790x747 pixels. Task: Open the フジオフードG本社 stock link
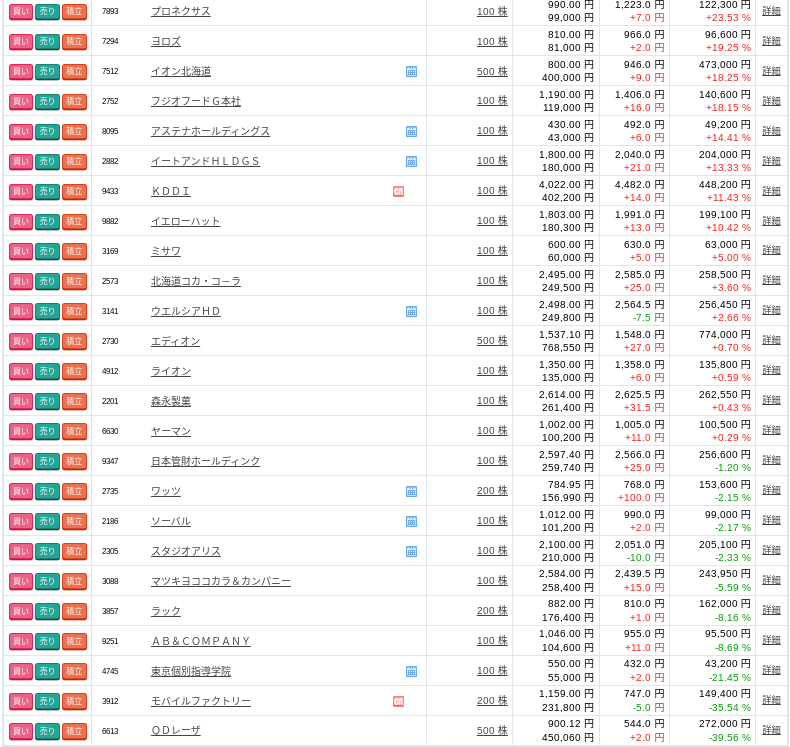[196, 101]
